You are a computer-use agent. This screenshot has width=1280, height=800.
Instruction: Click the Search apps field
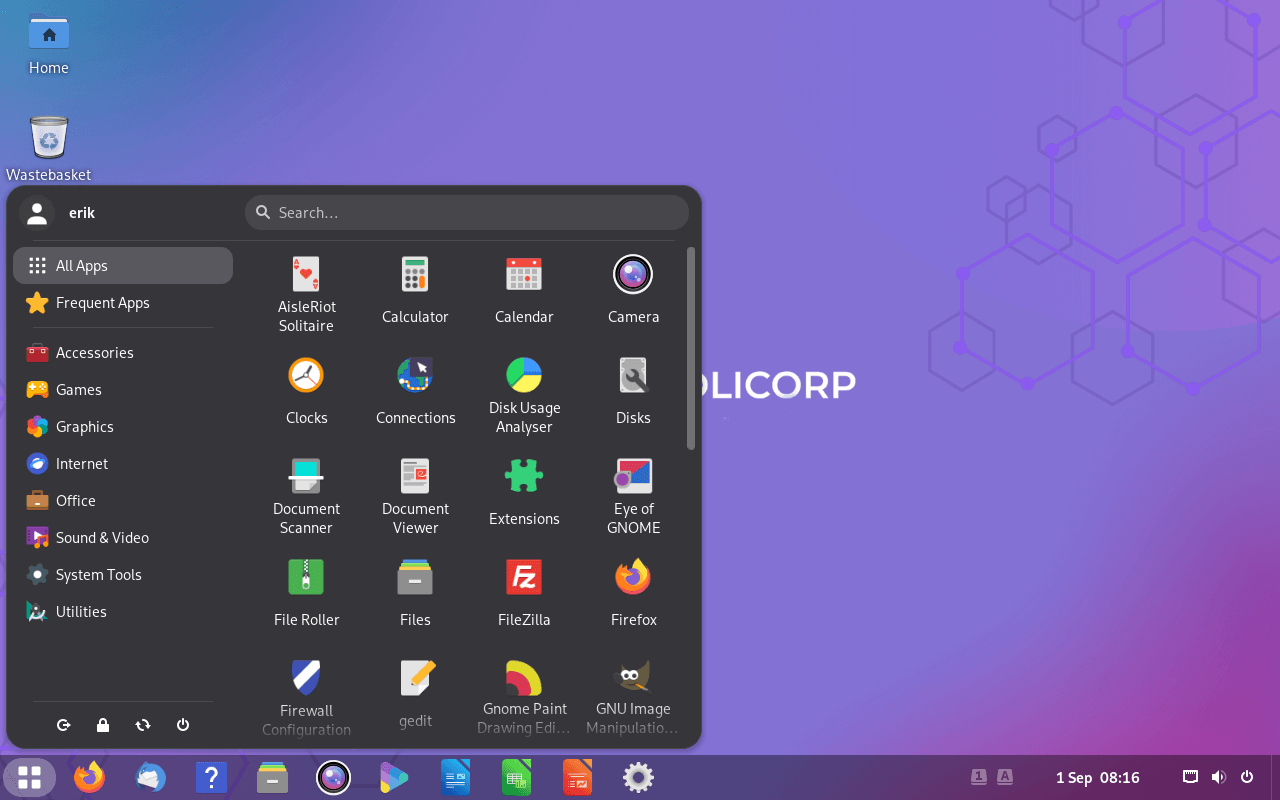click(467, 212)
